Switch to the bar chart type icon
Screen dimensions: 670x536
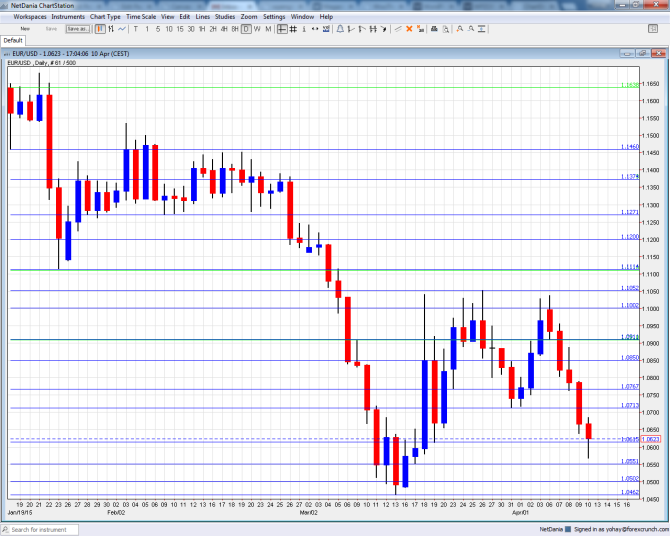tap(111, 29)
